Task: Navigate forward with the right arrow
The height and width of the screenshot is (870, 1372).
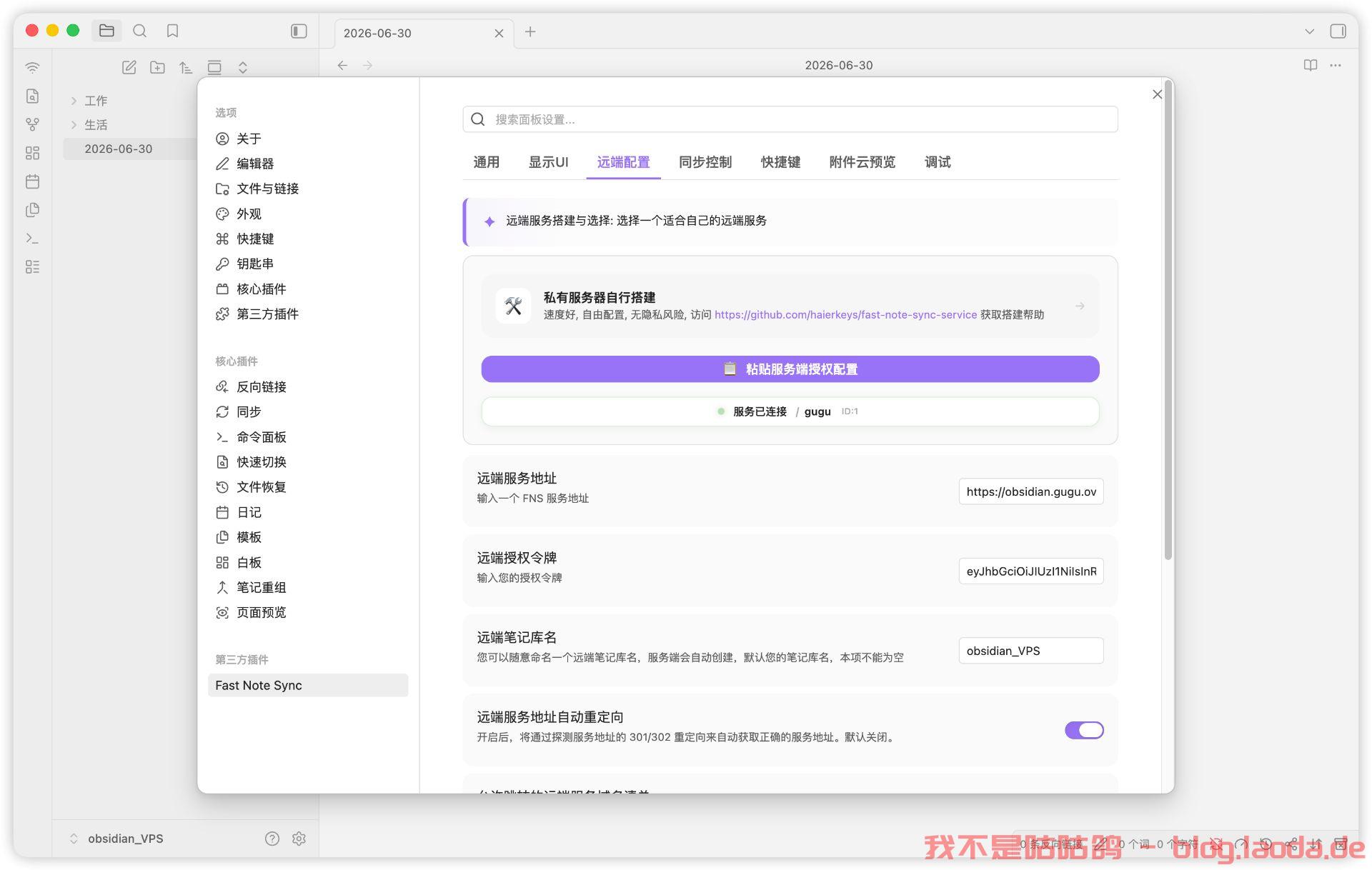Action: click(367, 65)
